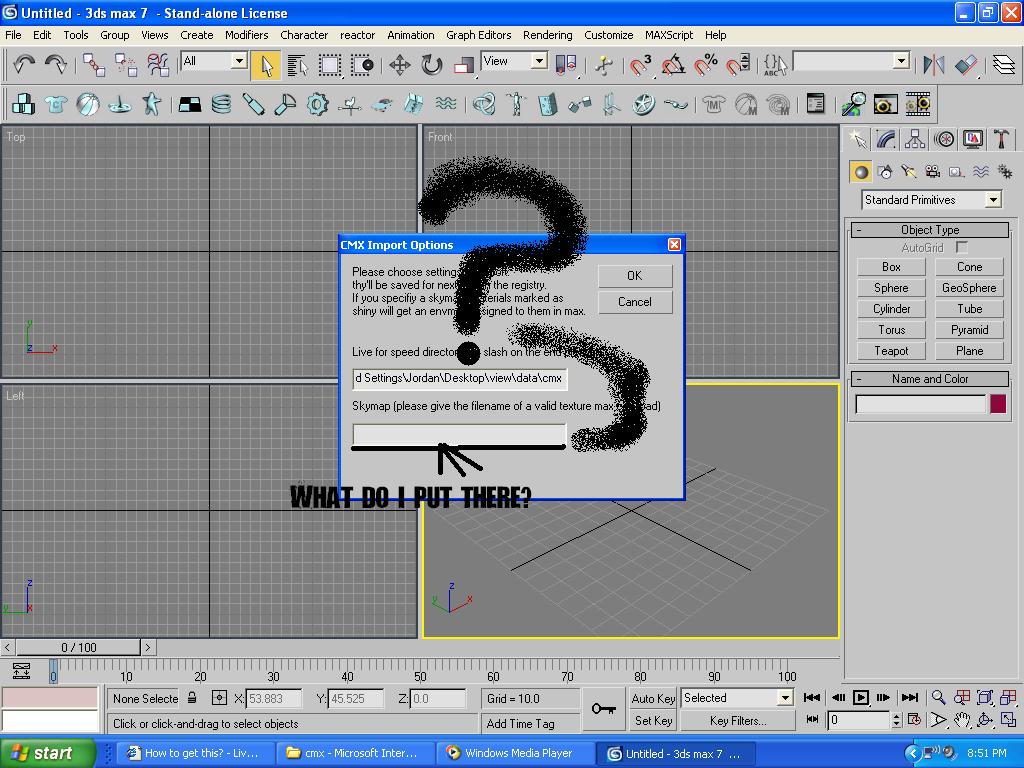Viewport: 1024px width, 768px height.
Task: Switch to the Utilities hammer tab
Action: point(1001,139)
